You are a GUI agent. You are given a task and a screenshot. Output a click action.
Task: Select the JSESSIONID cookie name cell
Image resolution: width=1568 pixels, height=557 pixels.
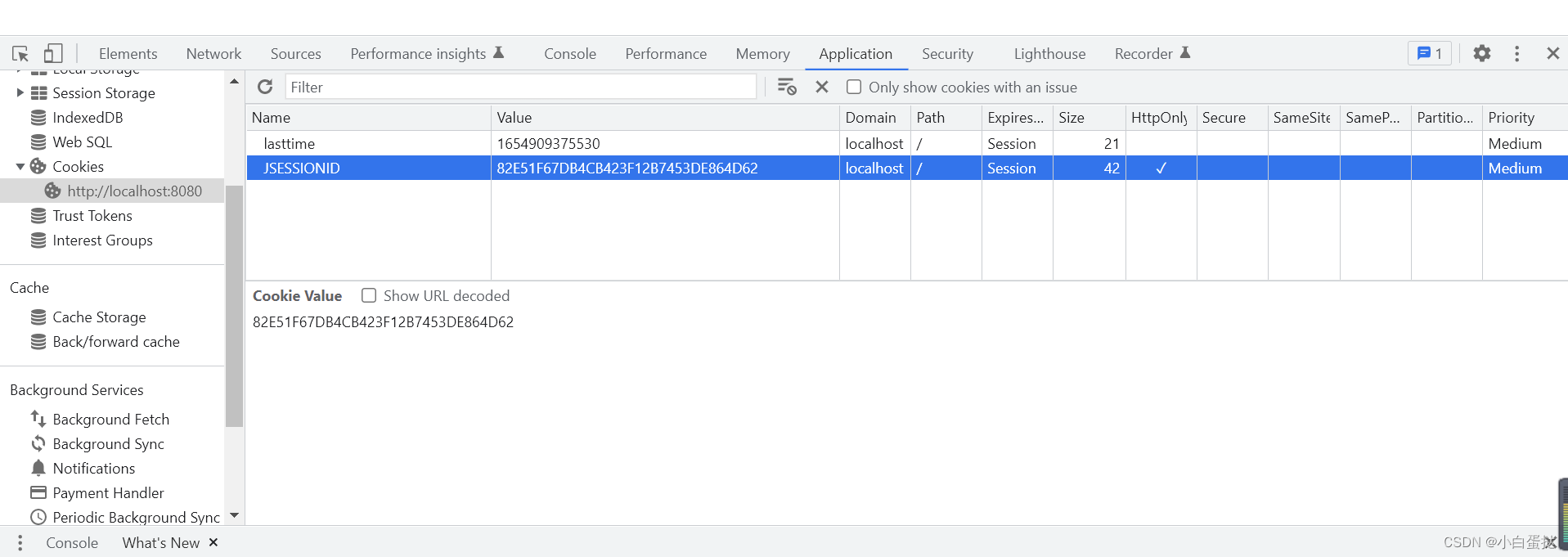click(368, 168)
